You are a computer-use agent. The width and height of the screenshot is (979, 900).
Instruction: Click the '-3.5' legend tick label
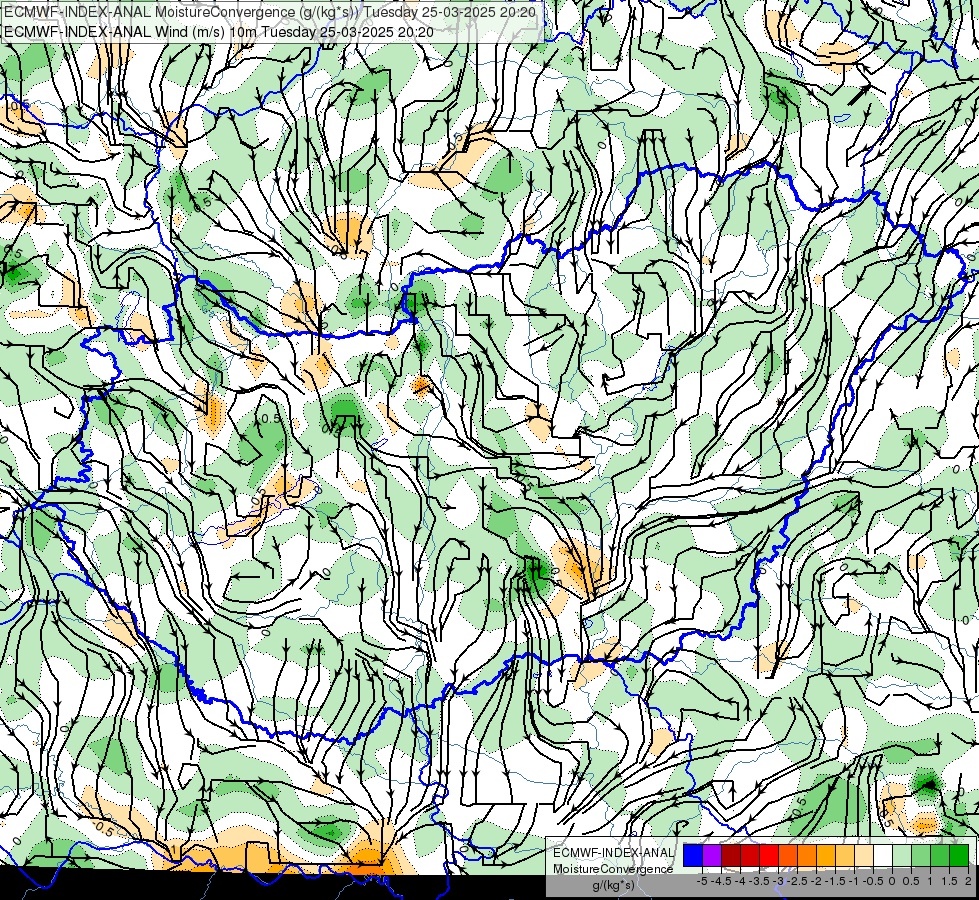[x=759, y=881]
